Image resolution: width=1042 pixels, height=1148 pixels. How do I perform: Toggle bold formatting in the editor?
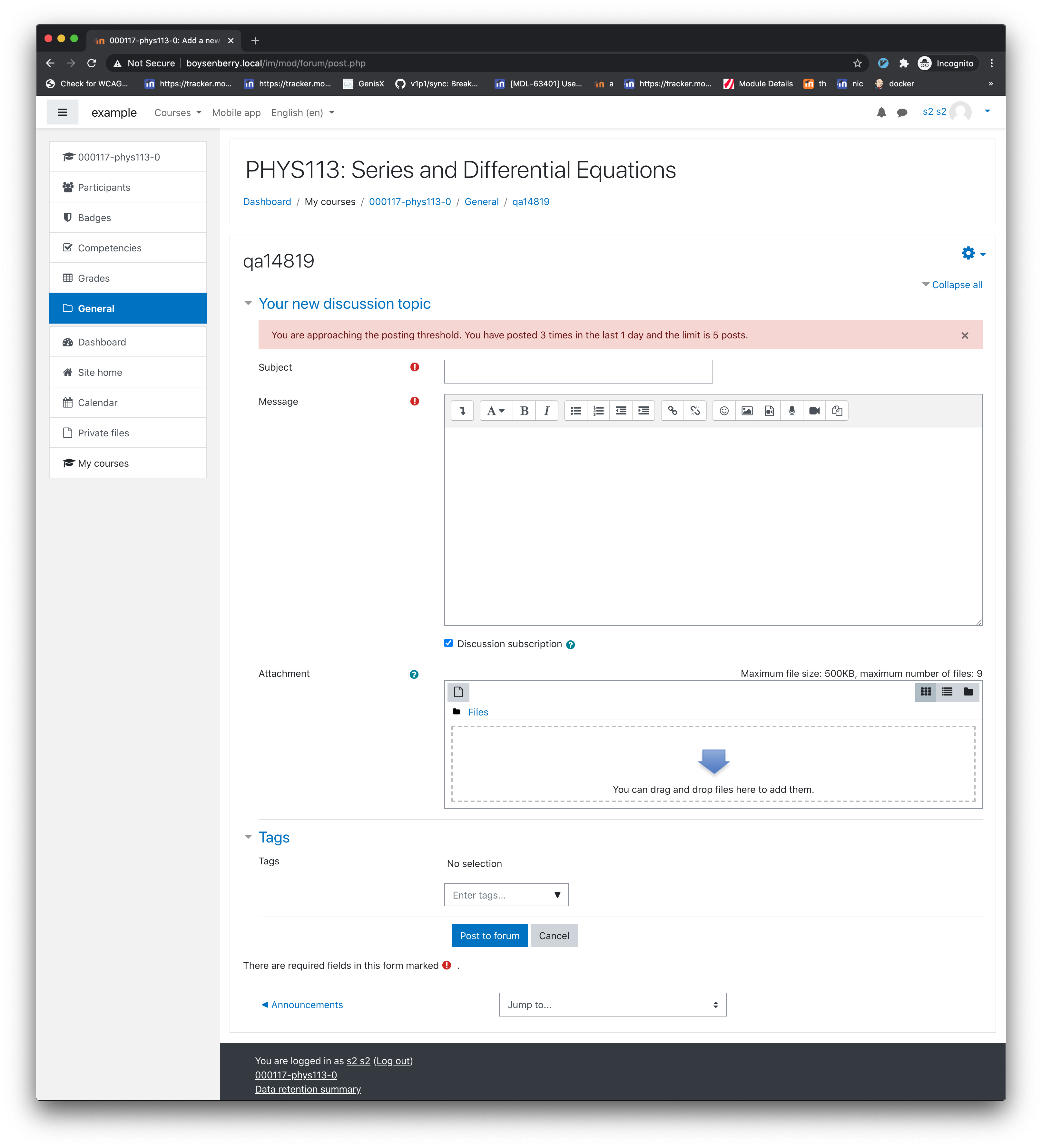524,411
